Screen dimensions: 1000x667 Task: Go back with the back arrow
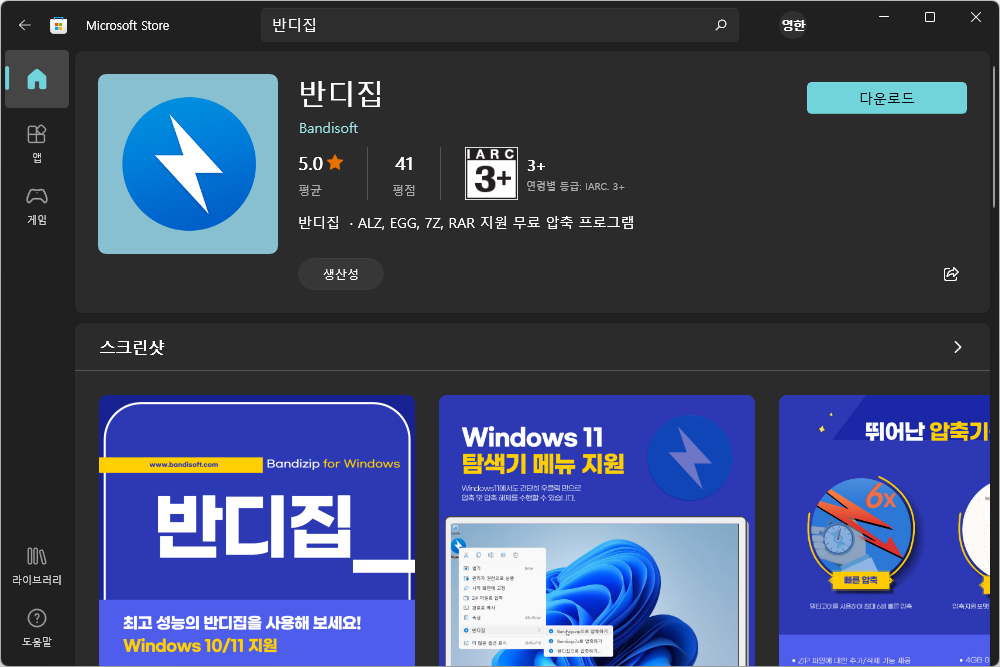[x=25, y=26]
